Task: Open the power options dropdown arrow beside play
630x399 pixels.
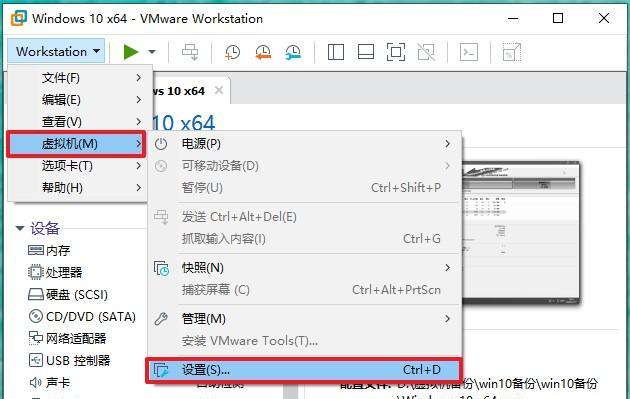Action: (x=152, y=52)
